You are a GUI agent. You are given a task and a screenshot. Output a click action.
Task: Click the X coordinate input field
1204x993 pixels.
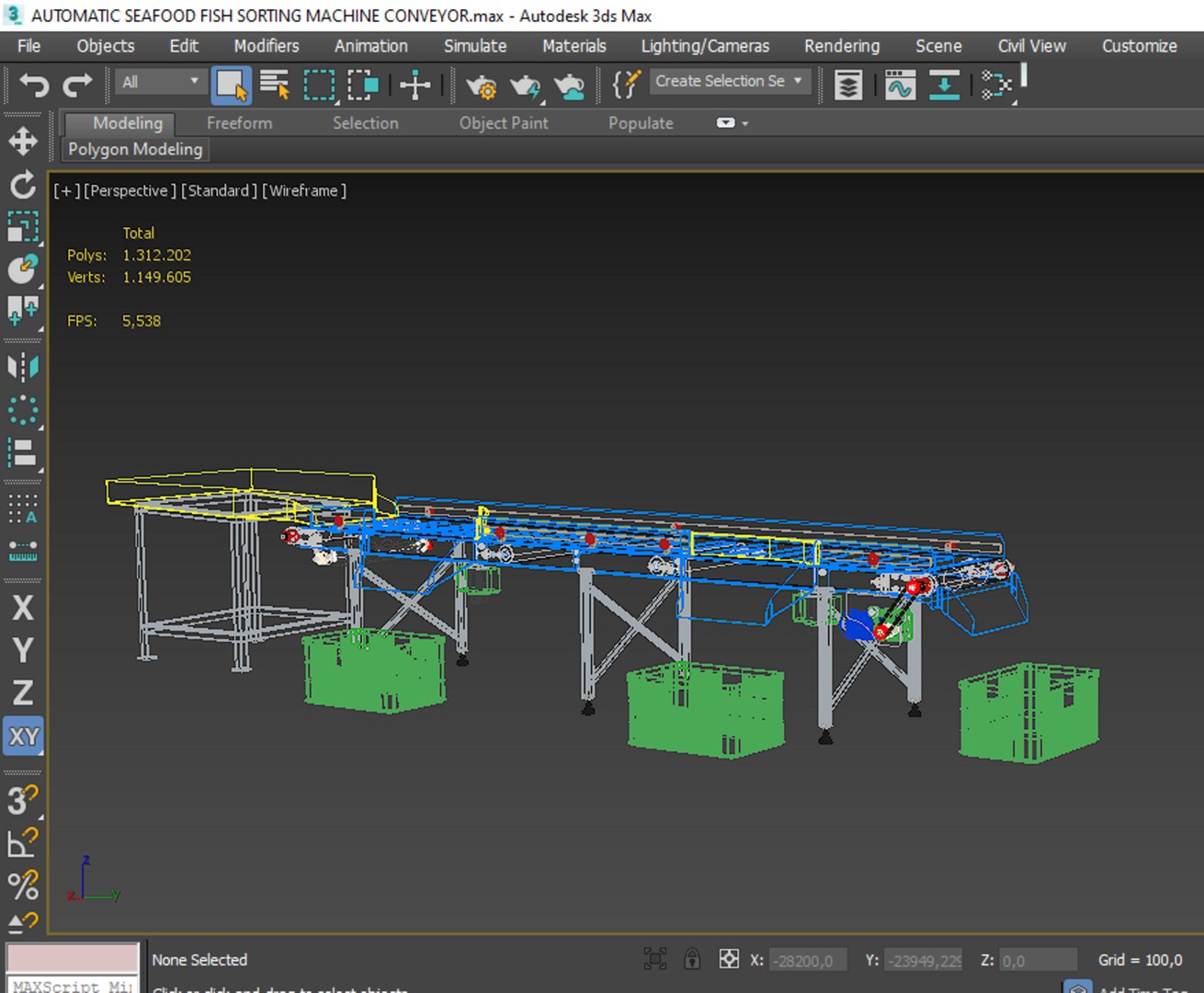806,961
